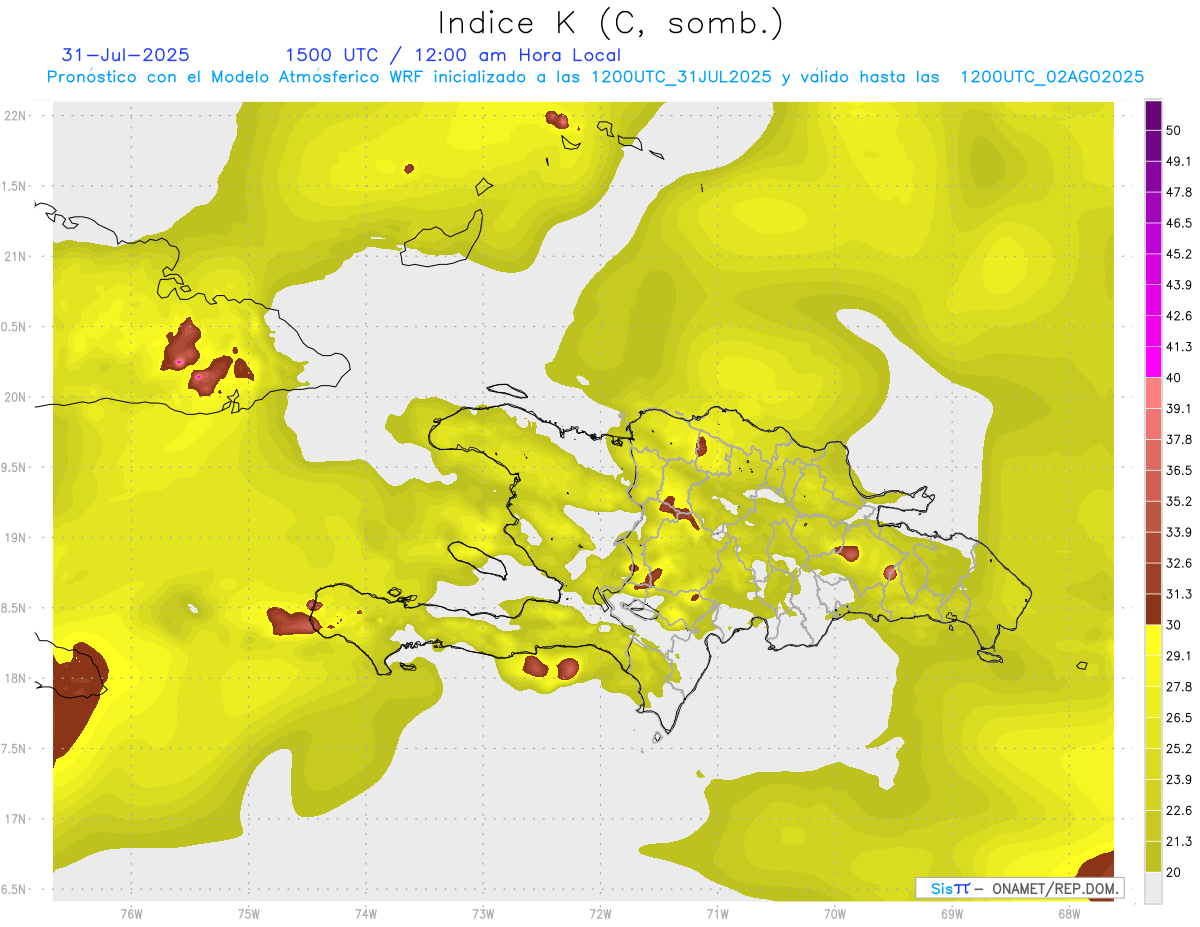Click legend value "45.2"

[x=1179, y=254]
